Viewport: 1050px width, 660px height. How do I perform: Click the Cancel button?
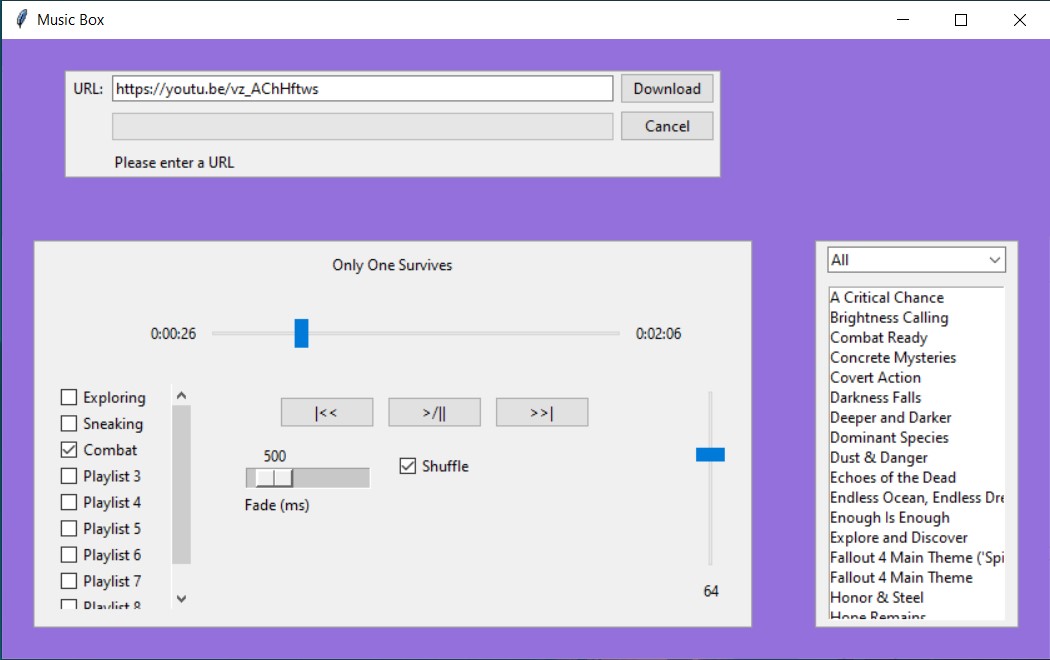point(667,126)
